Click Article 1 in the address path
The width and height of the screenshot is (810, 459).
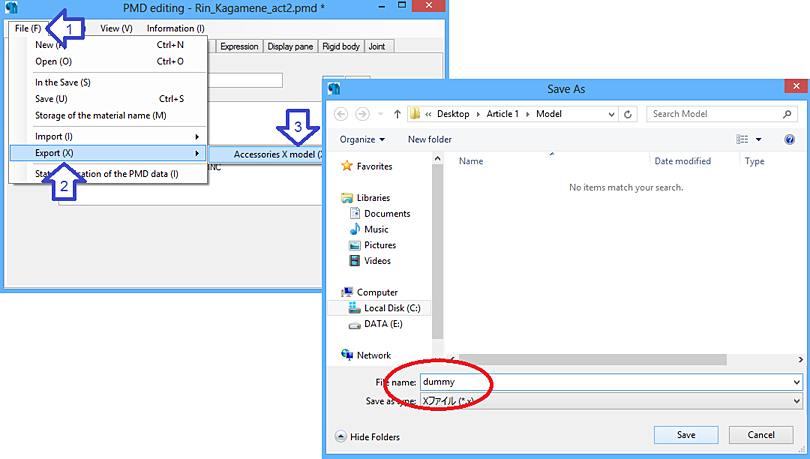502,114
